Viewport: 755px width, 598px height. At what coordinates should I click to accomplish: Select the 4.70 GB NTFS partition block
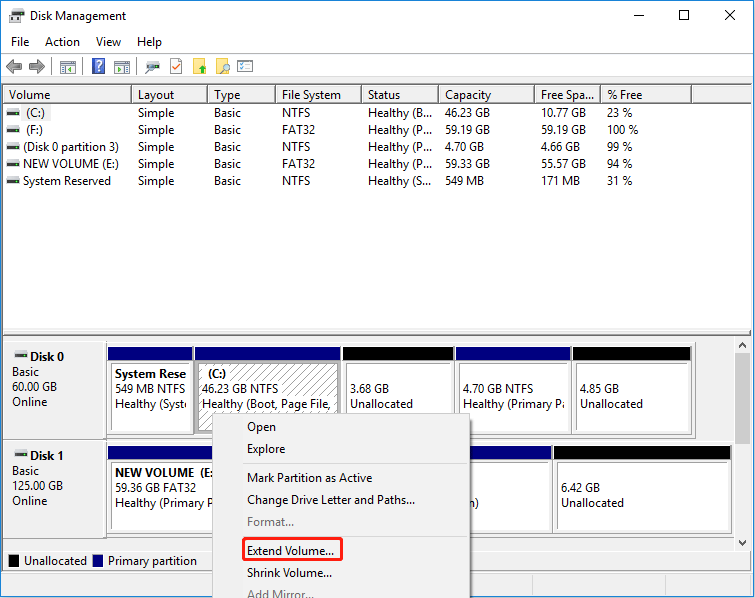[x=513, y=390]
